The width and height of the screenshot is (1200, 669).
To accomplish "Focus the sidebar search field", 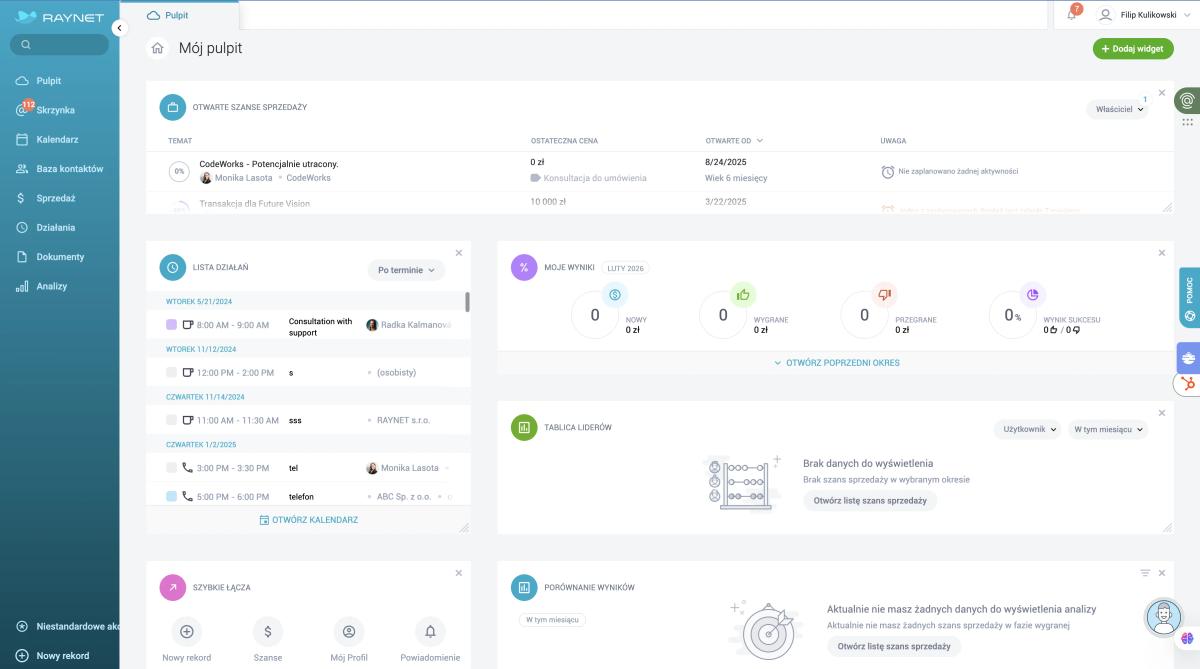I will point(59,44).
